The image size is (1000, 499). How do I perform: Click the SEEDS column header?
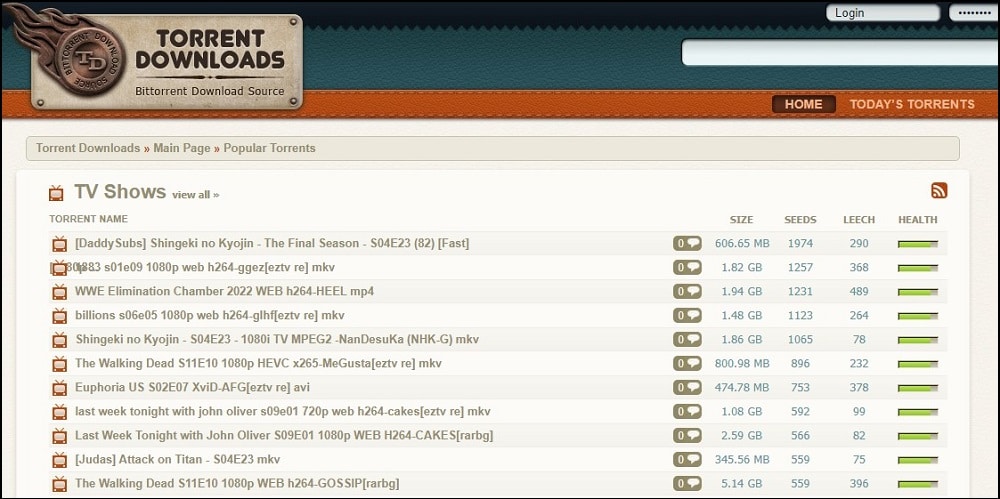800,220
